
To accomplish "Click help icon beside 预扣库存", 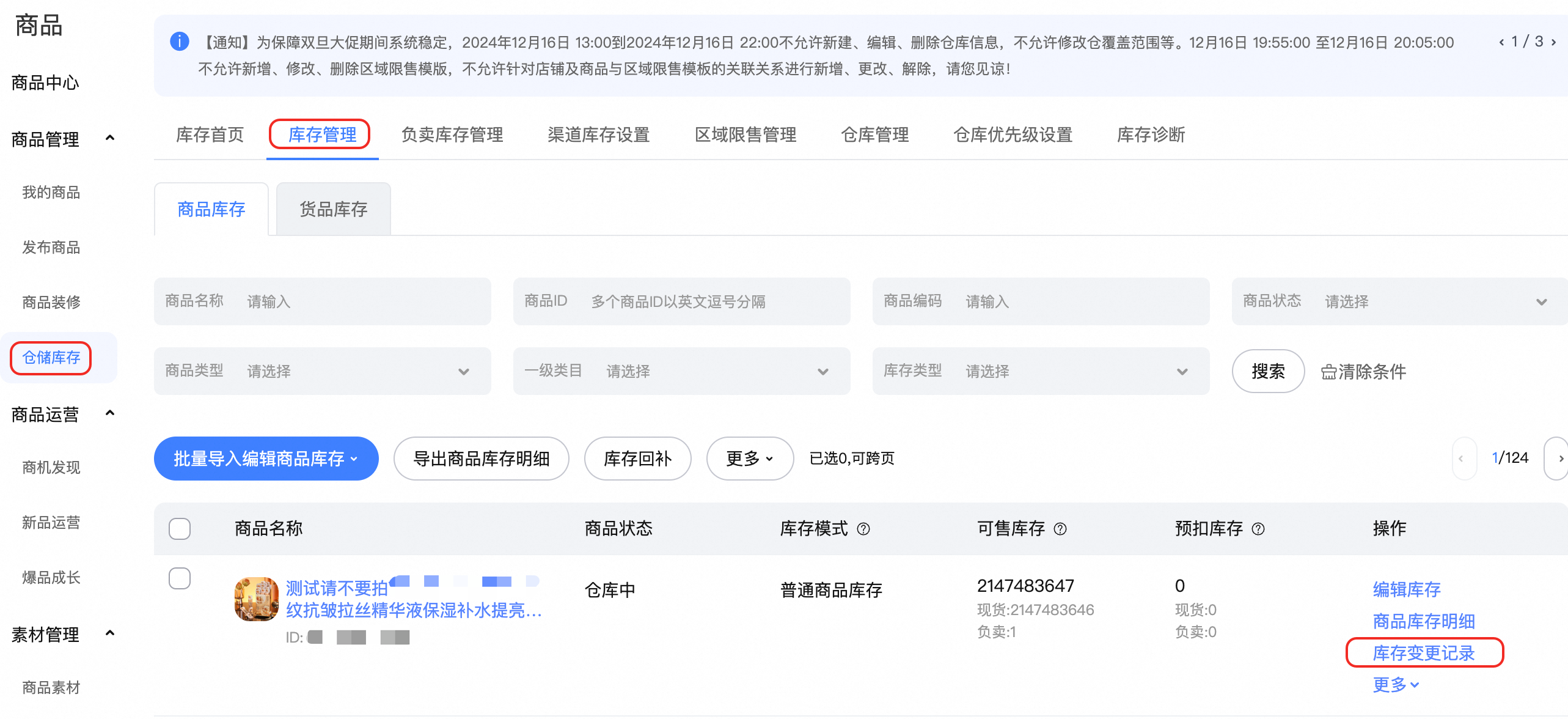I will coord(1258,529).
